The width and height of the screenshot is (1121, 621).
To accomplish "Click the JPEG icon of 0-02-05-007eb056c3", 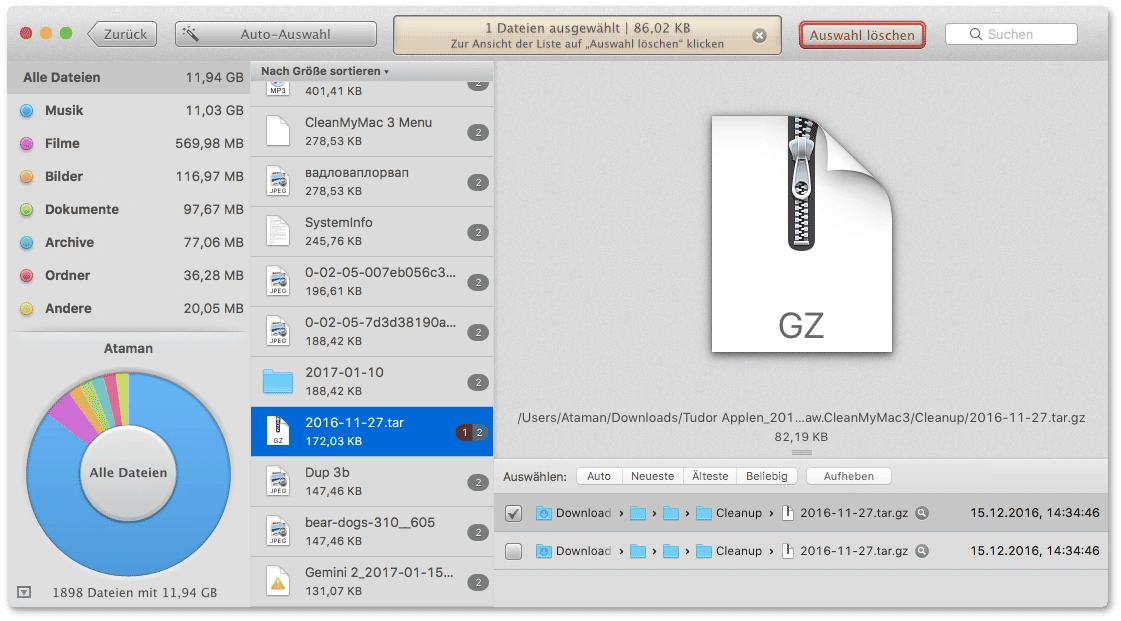I will pyautogui.click(x=278, y=282).
